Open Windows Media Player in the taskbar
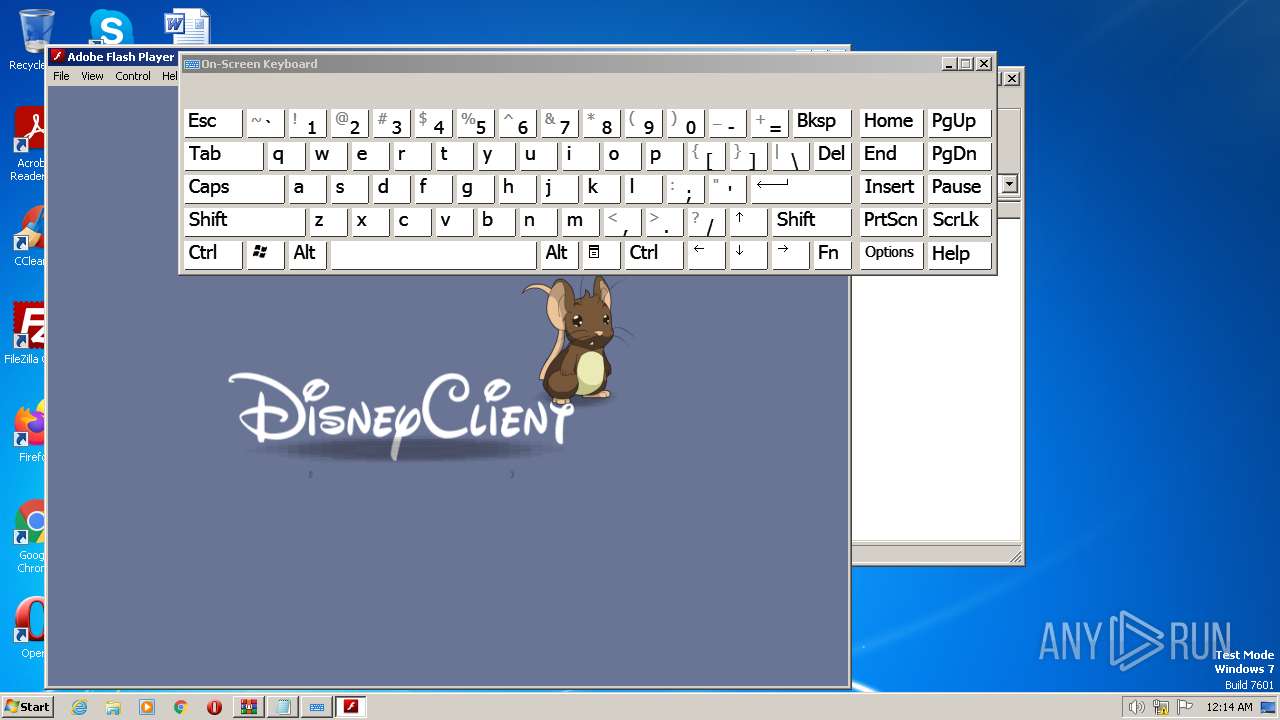This screenshot has width=1280, height=720. point(147,707)
